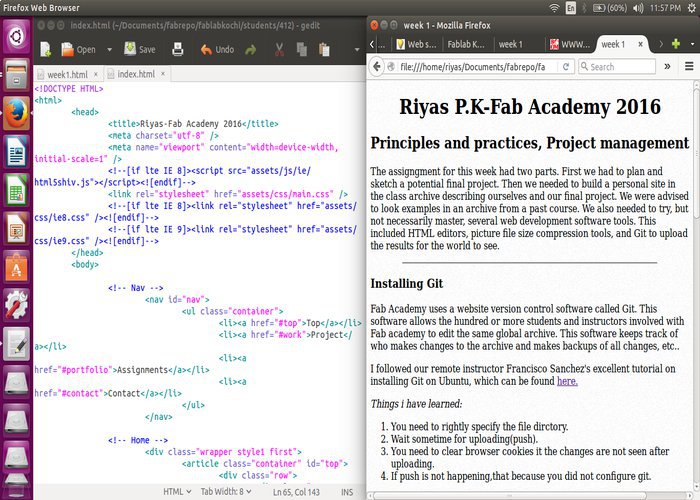The image size is (700, 500).
Task: Click the Bluetooth indicator in top panel
Action: 584,8
